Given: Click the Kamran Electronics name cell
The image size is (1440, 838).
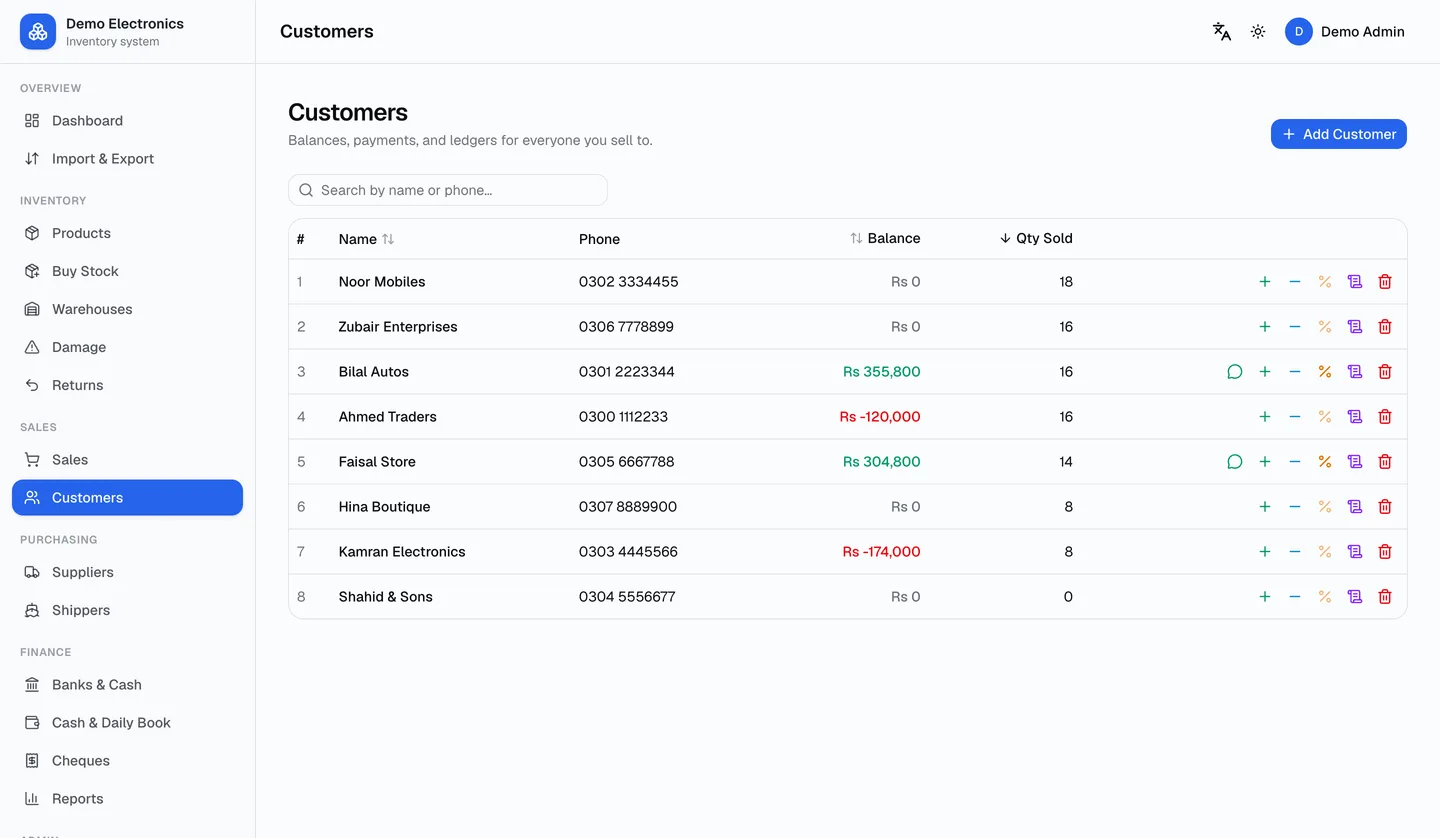Looking at the screenshot, I should point(402,552).
